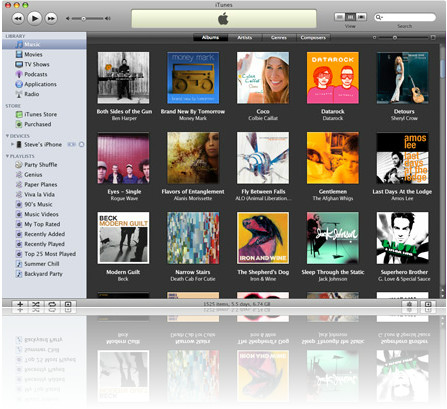Show artwork viewer button
Image resolution: width=447 pixels, height=409 pixels.
[x=68, y=304]
